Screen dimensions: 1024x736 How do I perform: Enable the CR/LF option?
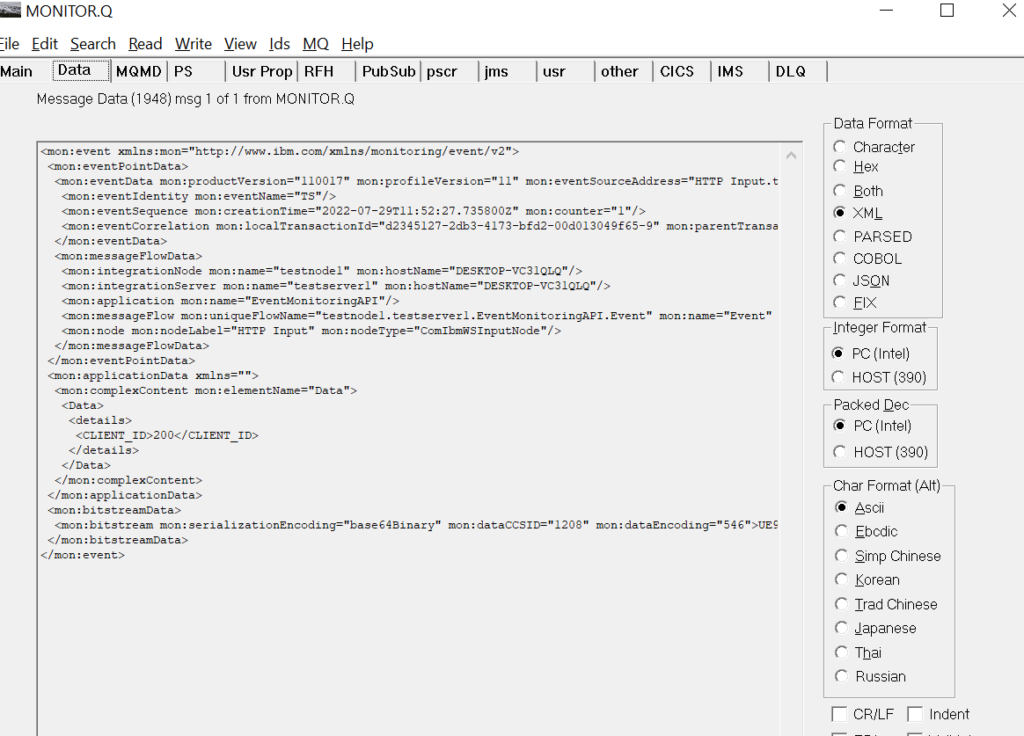click(x=841, y=713)
